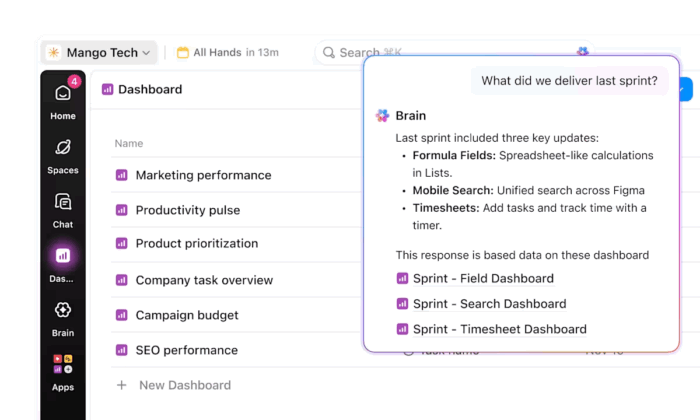Click the Brain logo in chat panel
This screenshot has width=700, height=420.
382,116
